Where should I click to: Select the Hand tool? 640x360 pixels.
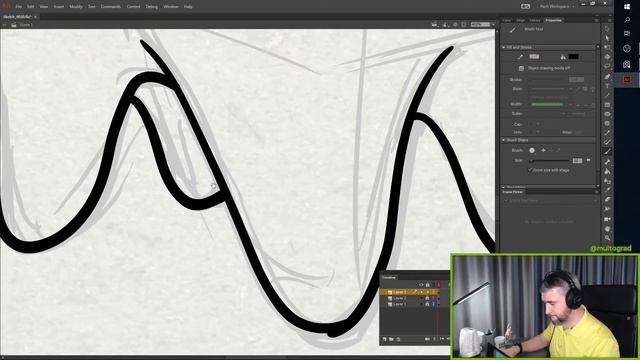(x=607, y=229)
